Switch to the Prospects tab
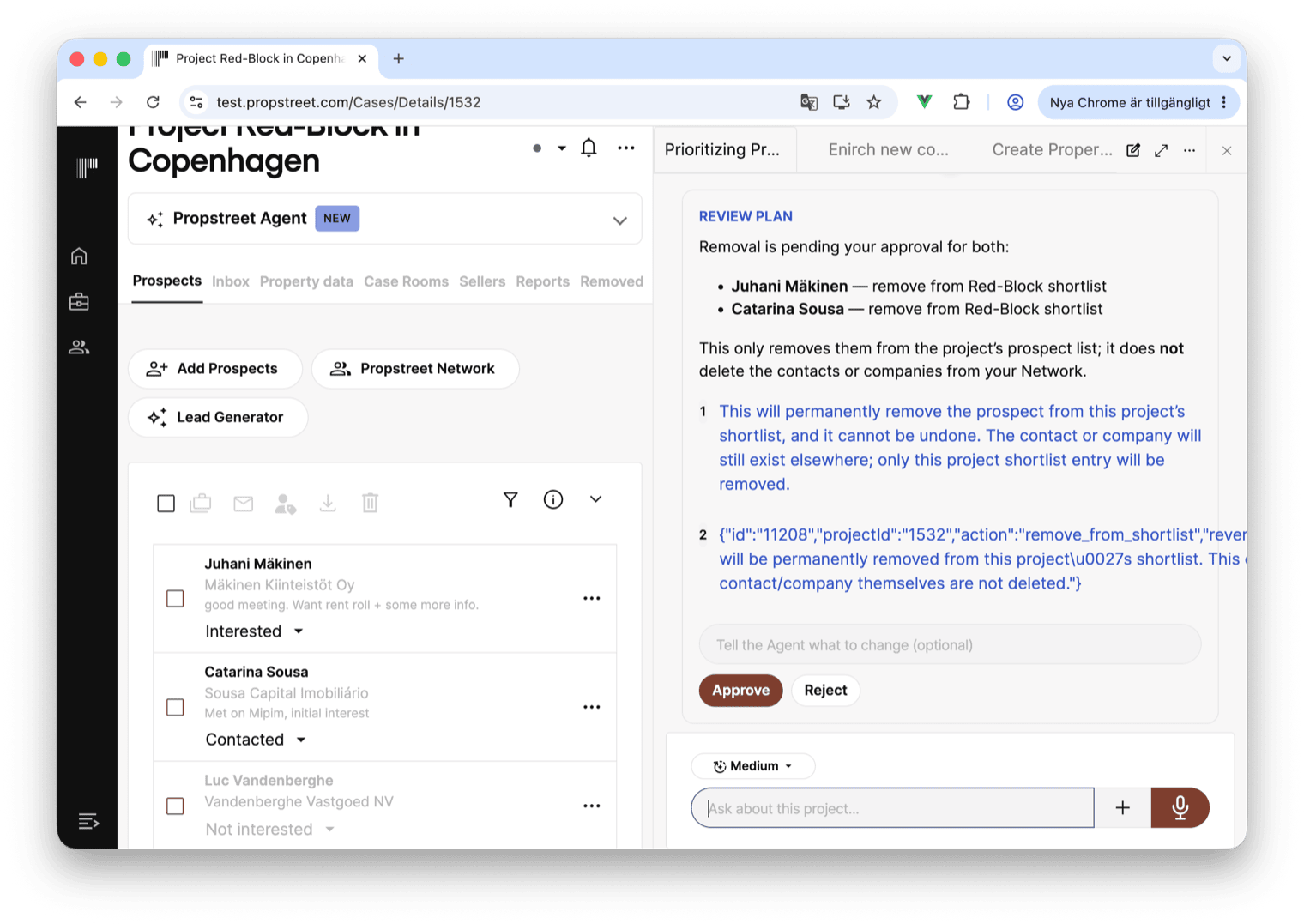 tap(167, 281)
